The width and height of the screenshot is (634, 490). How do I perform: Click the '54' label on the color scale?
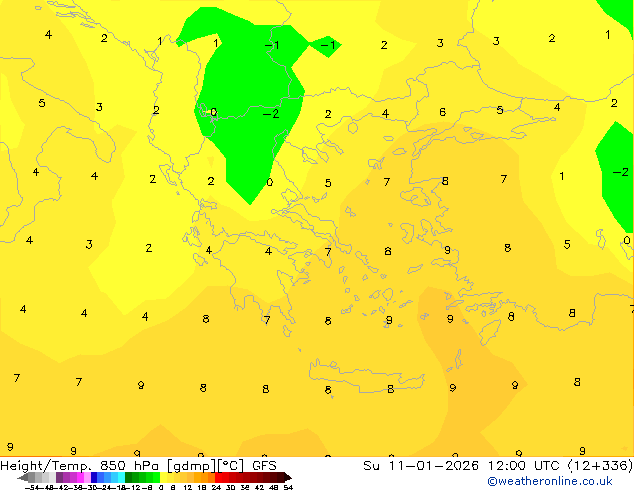[288, 487]
